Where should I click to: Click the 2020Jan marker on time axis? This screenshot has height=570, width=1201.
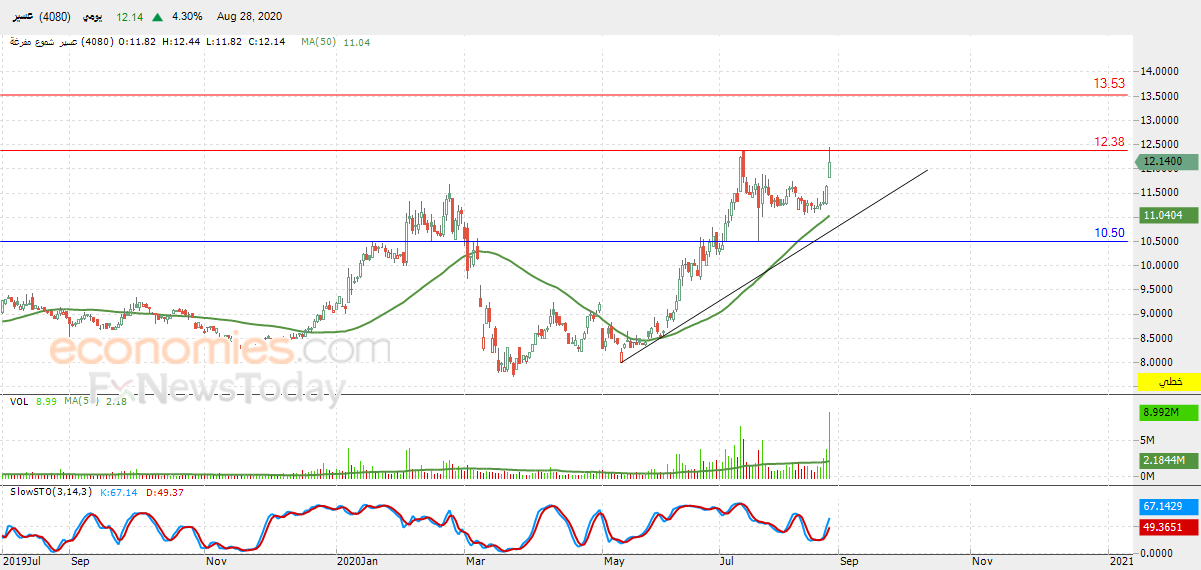pos(357,562)
